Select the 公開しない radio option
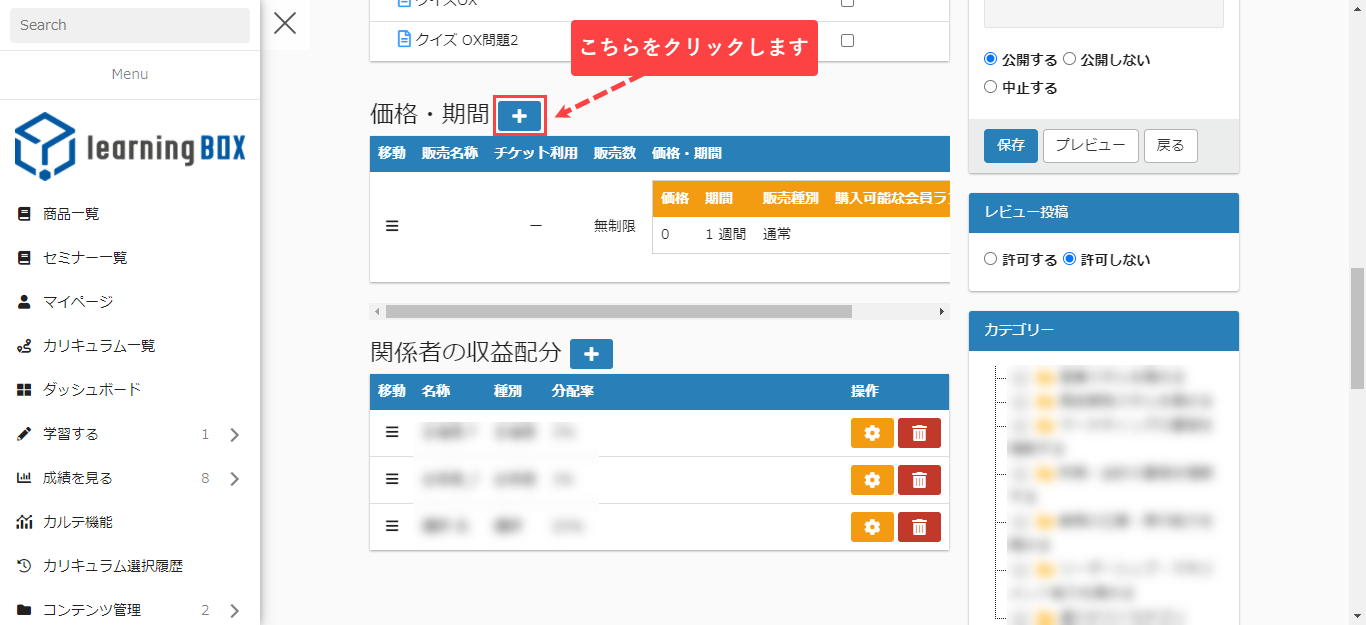1366x625 pixels. click(x=1070, y=59)
